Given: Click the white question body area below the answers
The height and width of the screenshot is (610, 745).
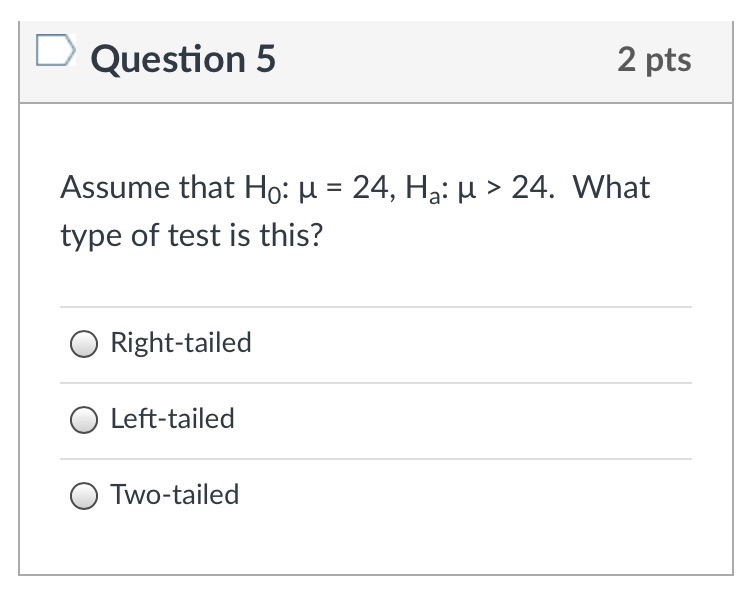Looking at the screenshot, I should tap(375, 548).
